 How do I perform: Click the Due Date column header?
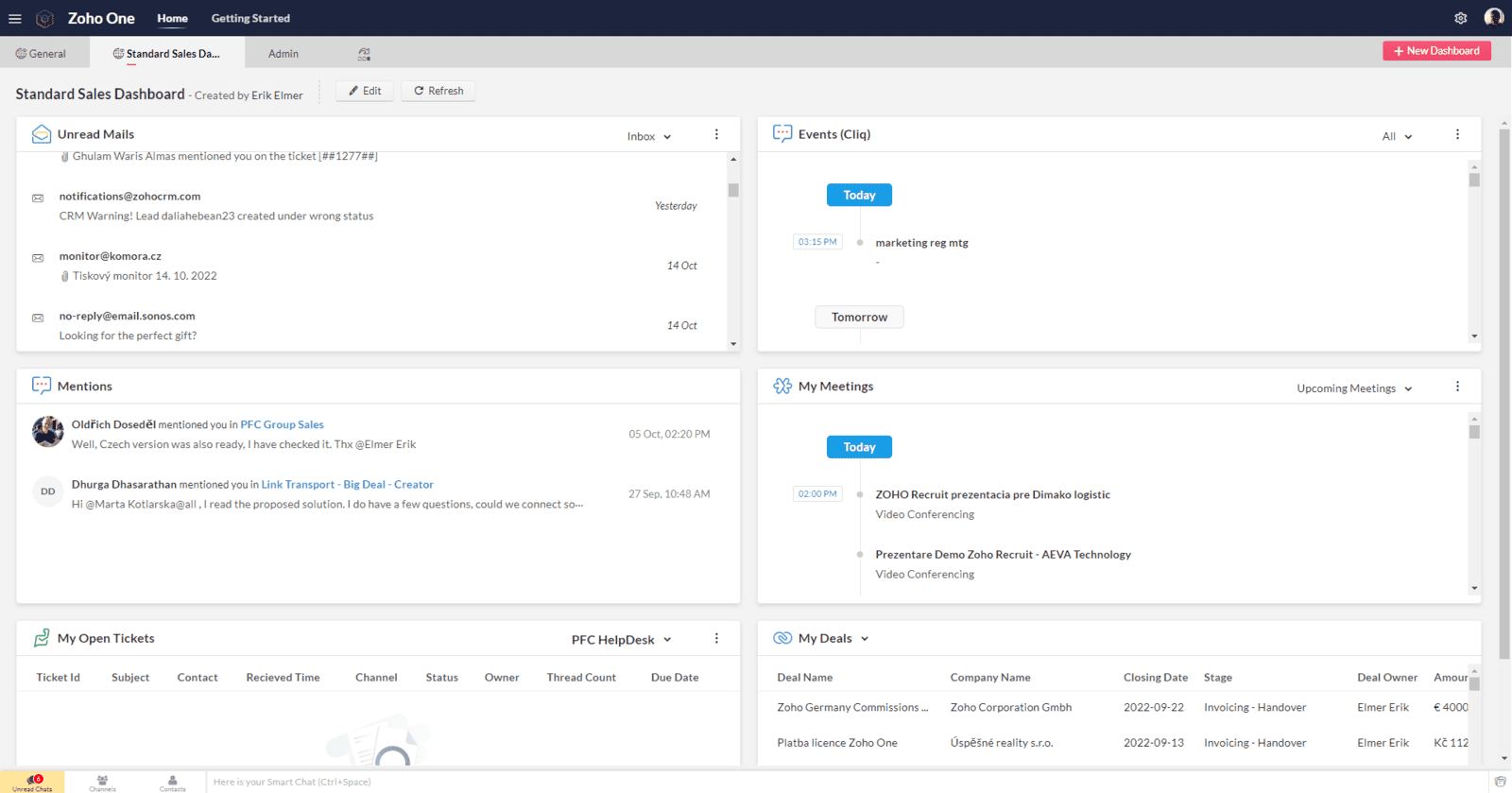click(x=675, y=678)
